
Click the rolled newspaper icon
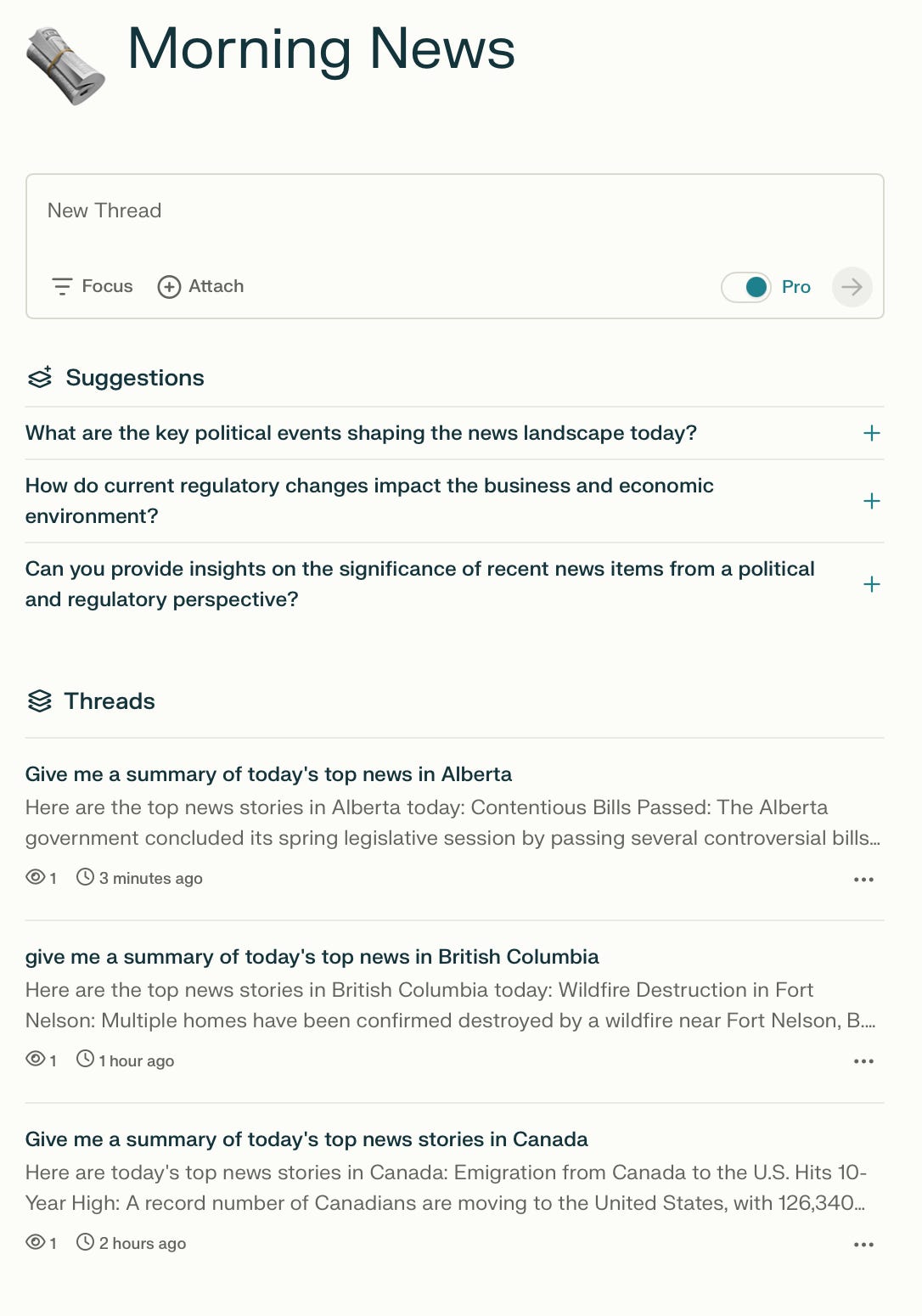click(x=65, y=66)
